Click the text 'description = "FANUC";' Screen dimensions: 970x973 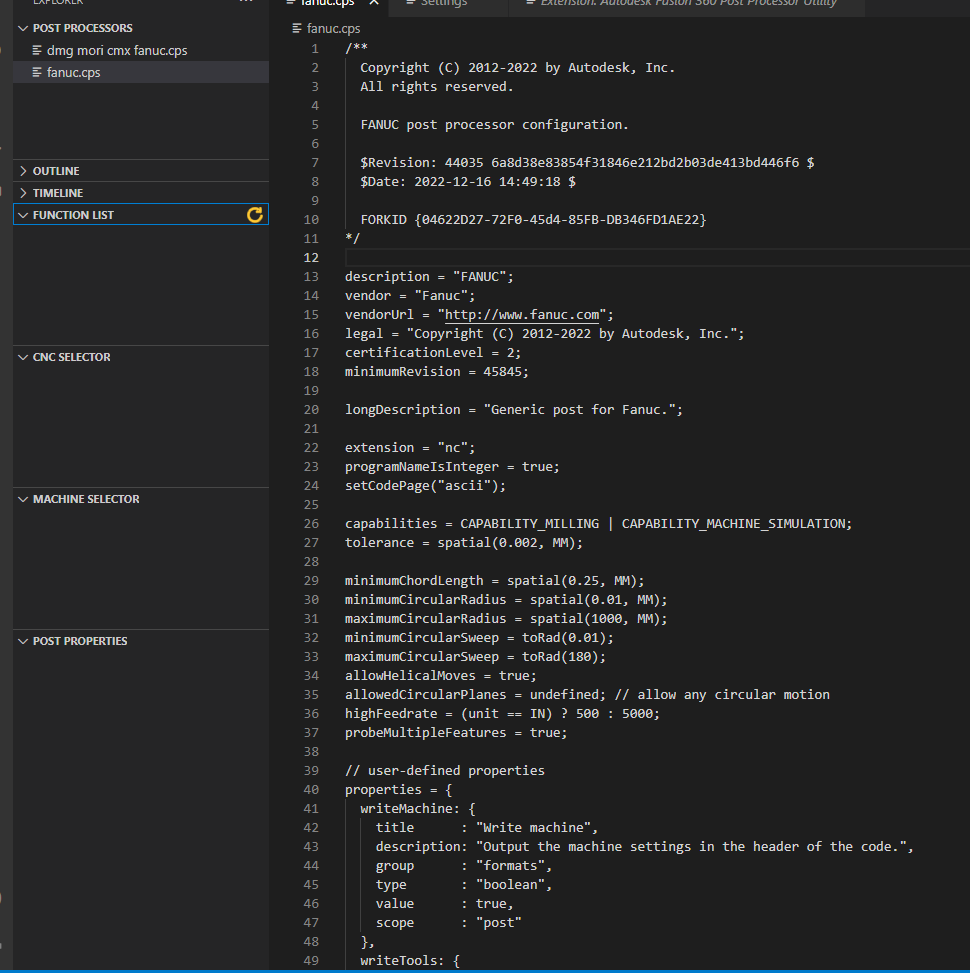point(429,277)
